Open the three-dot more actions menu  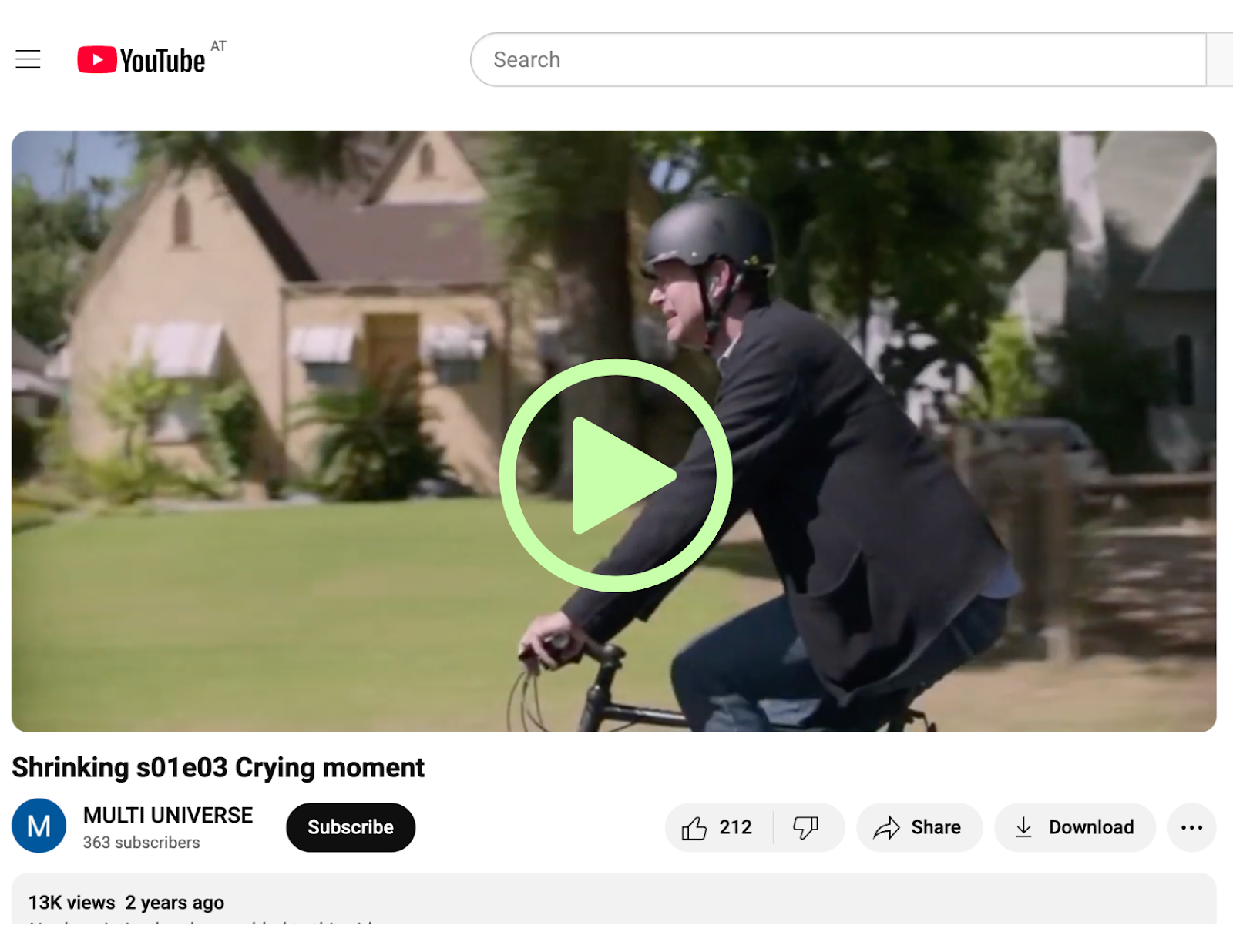tap(1191, 828)
